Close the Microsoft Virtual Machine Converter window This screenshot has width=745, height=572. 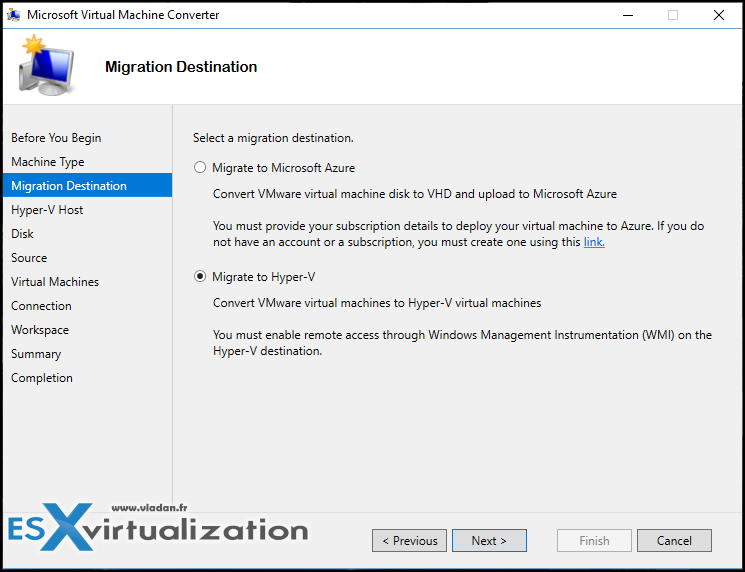[x=718, y=15]
